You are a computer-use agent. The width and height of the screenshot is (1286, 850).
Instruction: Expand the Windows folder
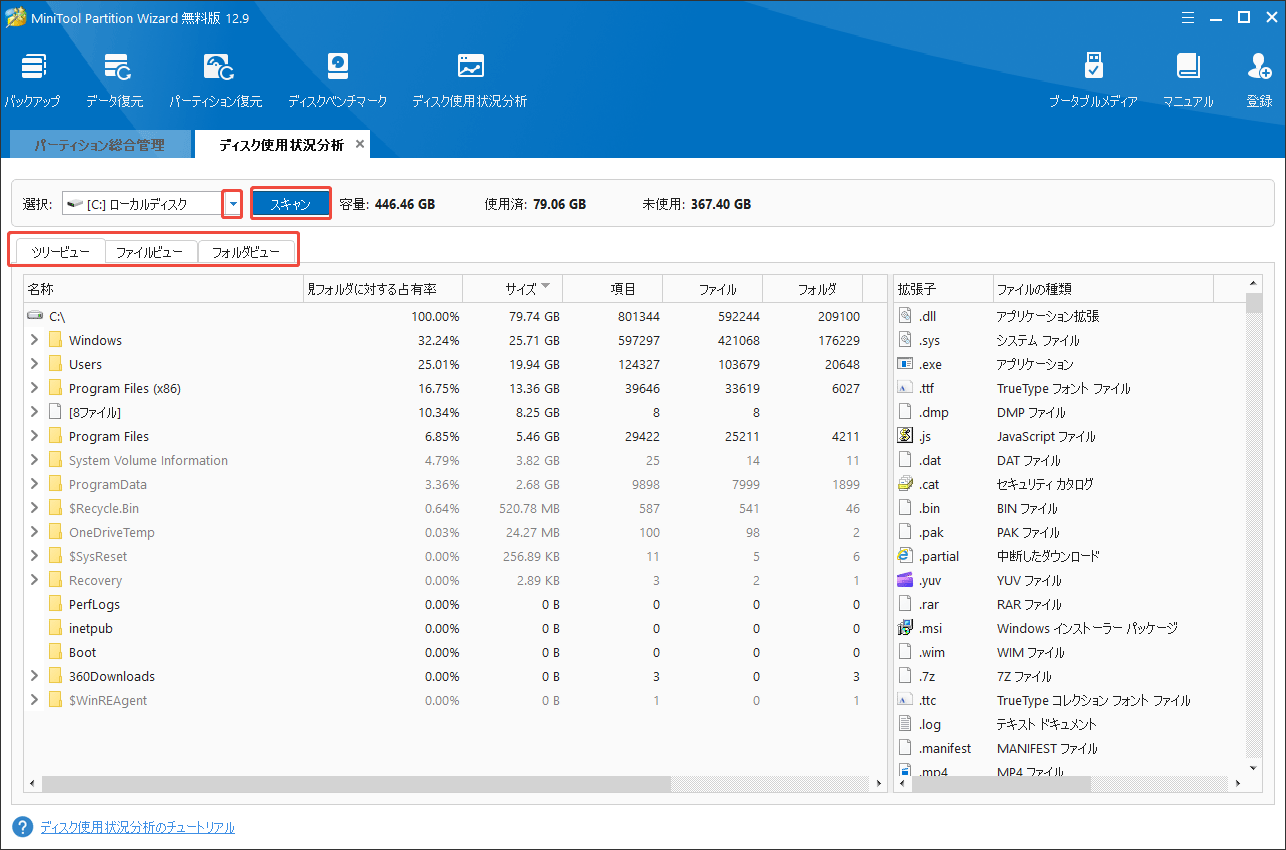34,340
